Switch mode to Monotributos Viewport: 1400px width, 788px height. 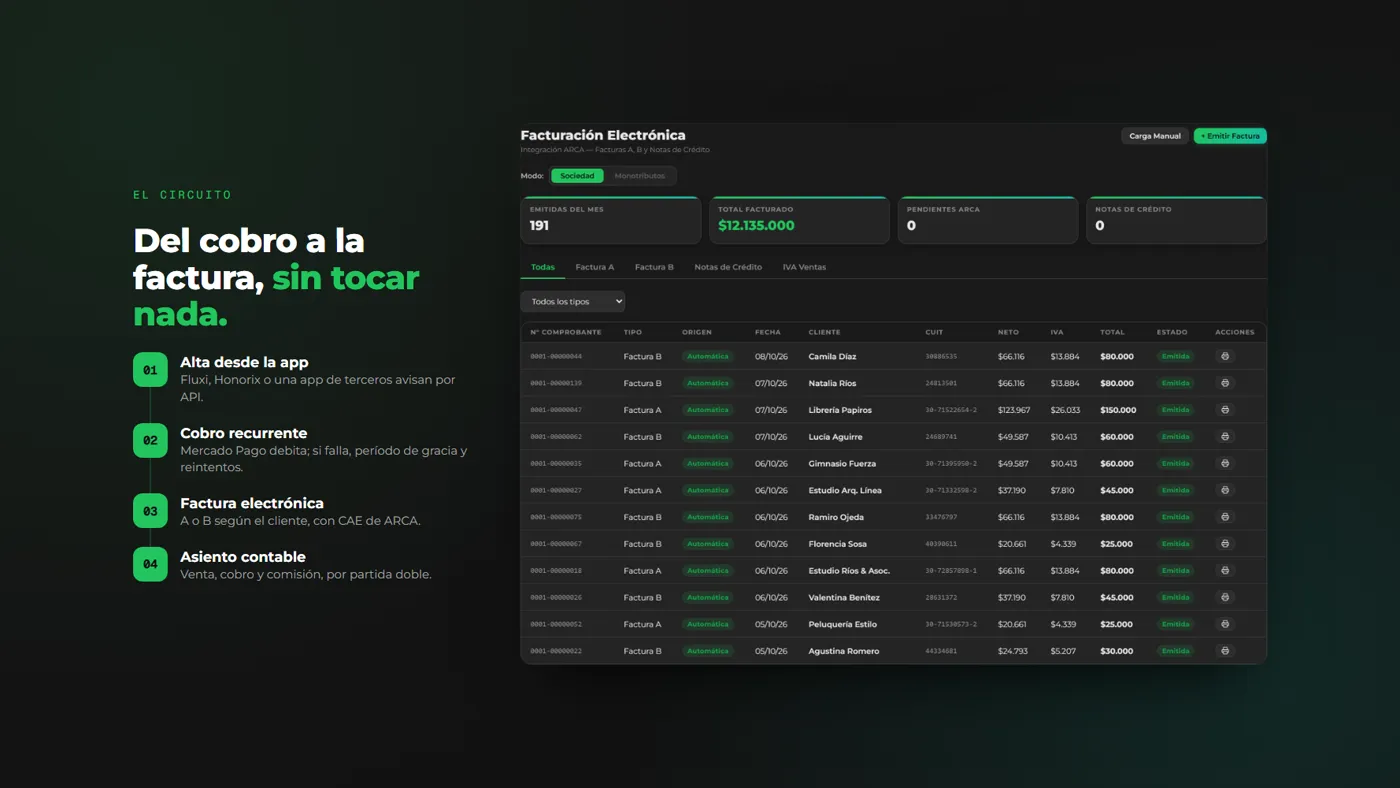coord(640,176)
